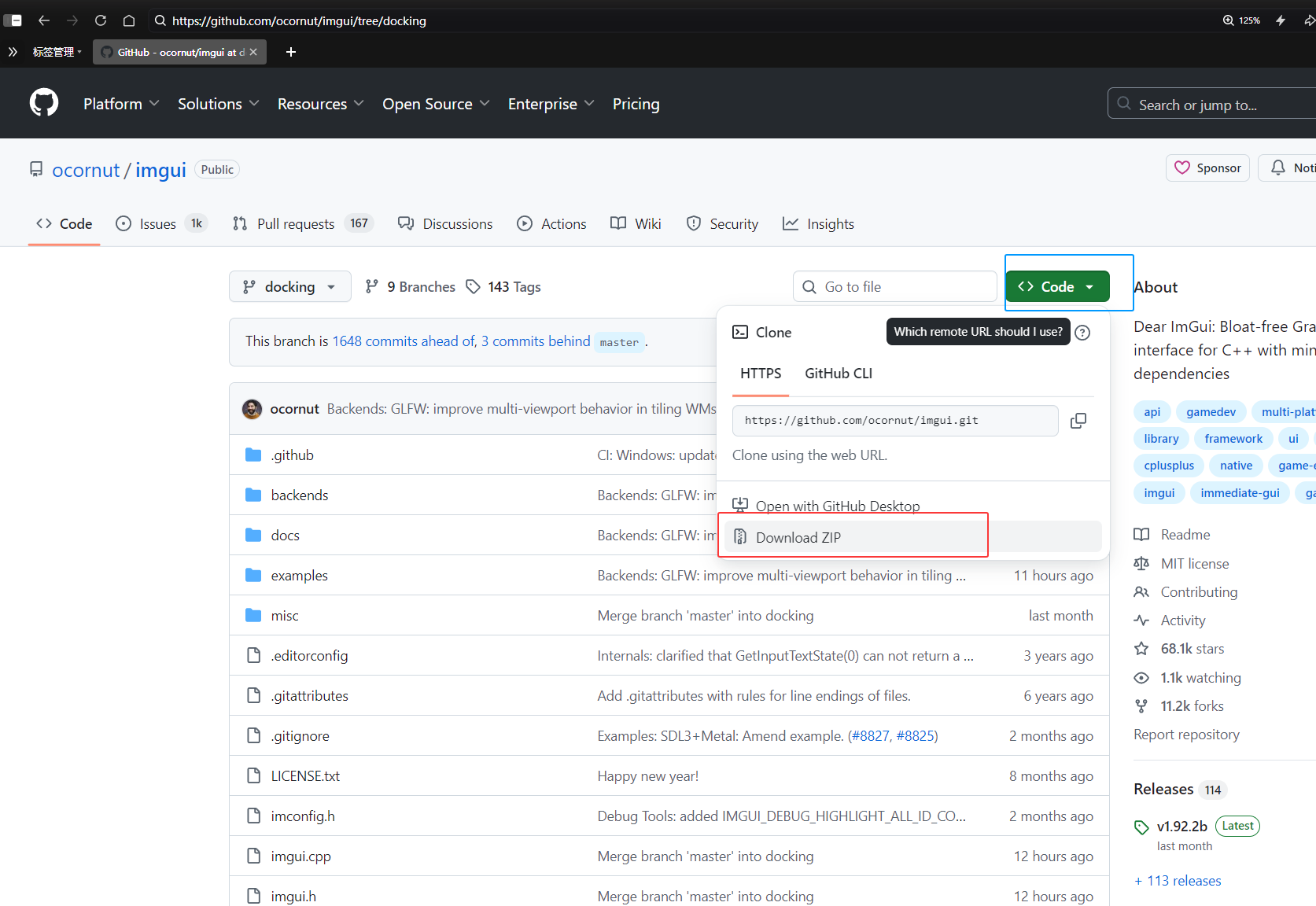Switch to the Actions tab
Viewport: 1316px width, 906px height.
[x=551, y=224]
